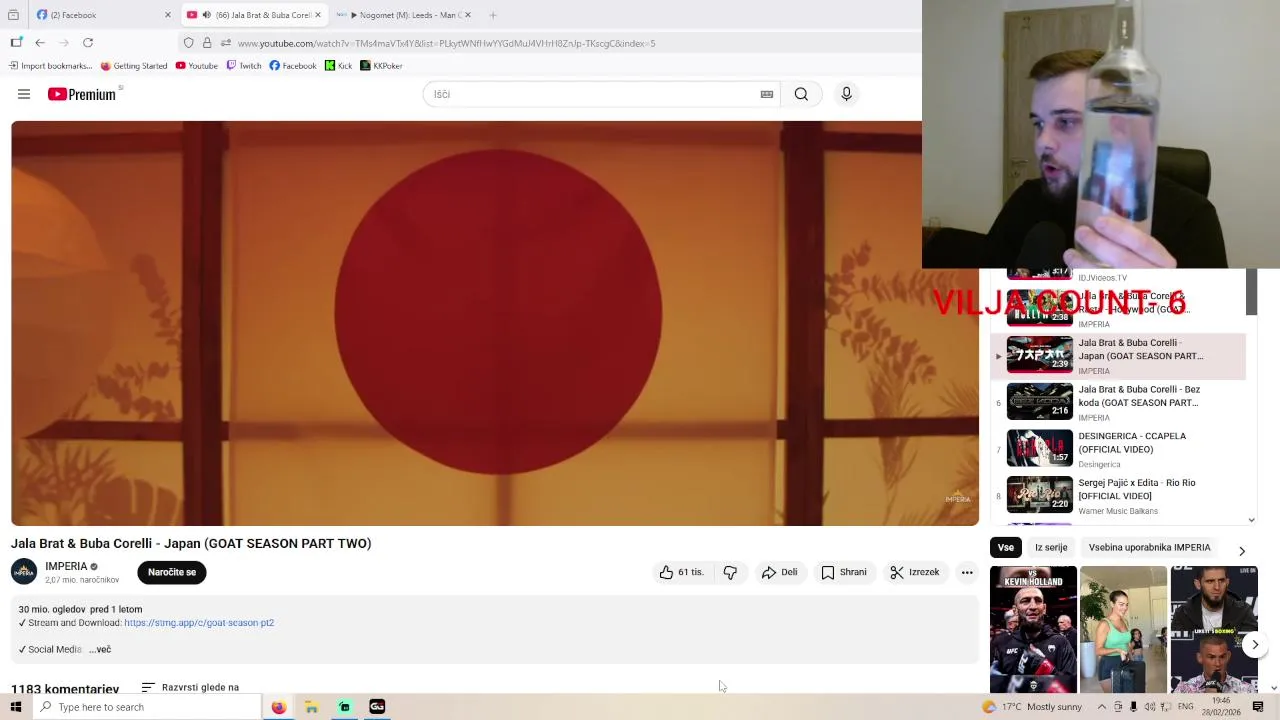Click the video player to pause
Viewport: 1280px width, 720px height.
[495, 323]
